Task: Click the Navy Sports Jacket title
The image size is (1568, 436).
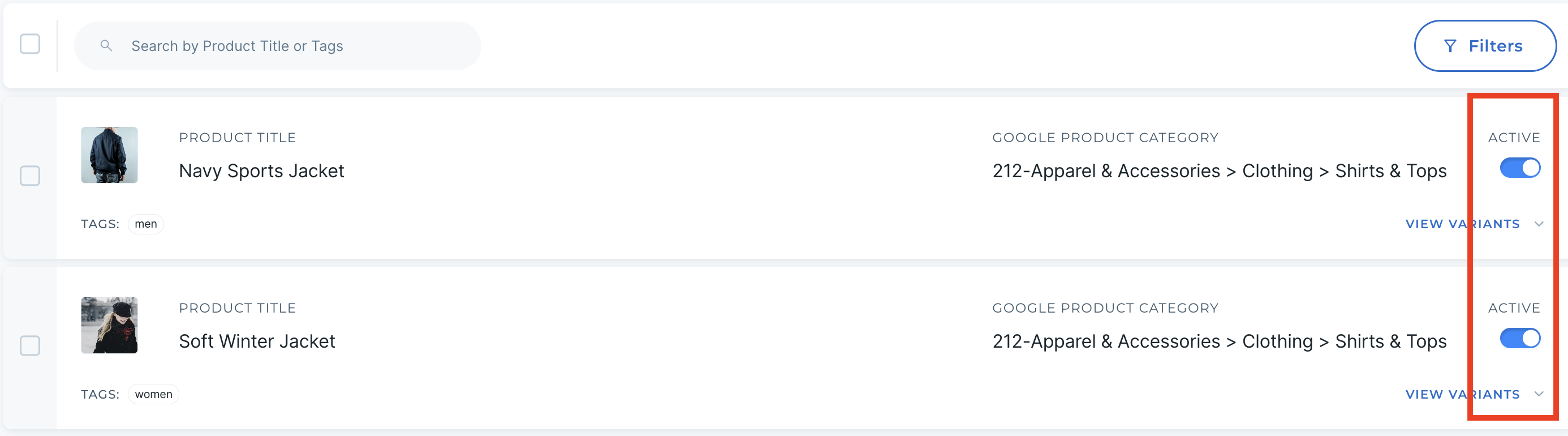Action: [261, 171]
